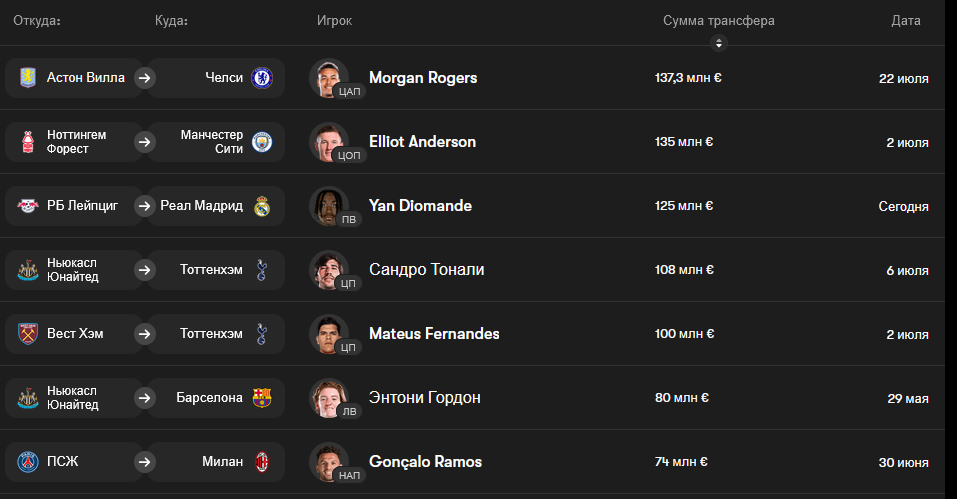Click the Real Madrid crest icon
Image resolution: width=957 pixels, height=499 pixels.
pos(262,206)
